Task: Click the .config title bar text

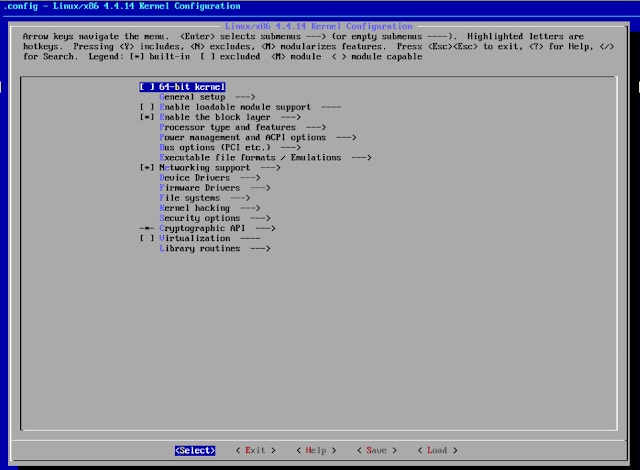Action: point(122,6)
